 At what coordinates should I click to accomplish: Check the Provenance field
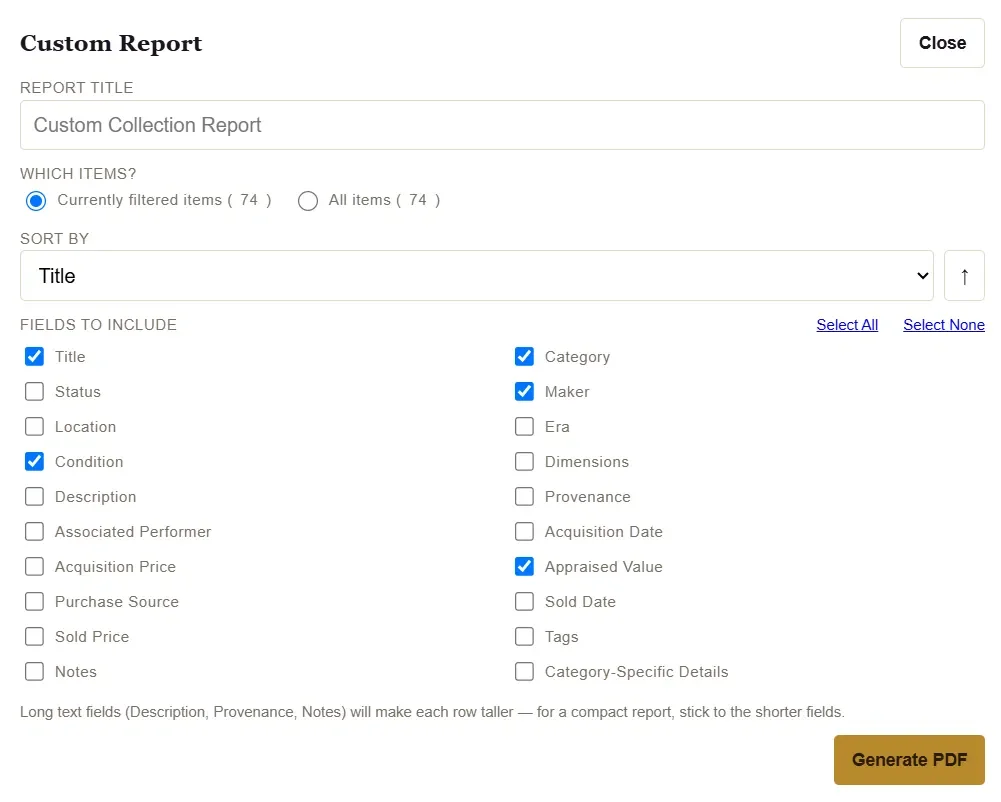point(524,497)
